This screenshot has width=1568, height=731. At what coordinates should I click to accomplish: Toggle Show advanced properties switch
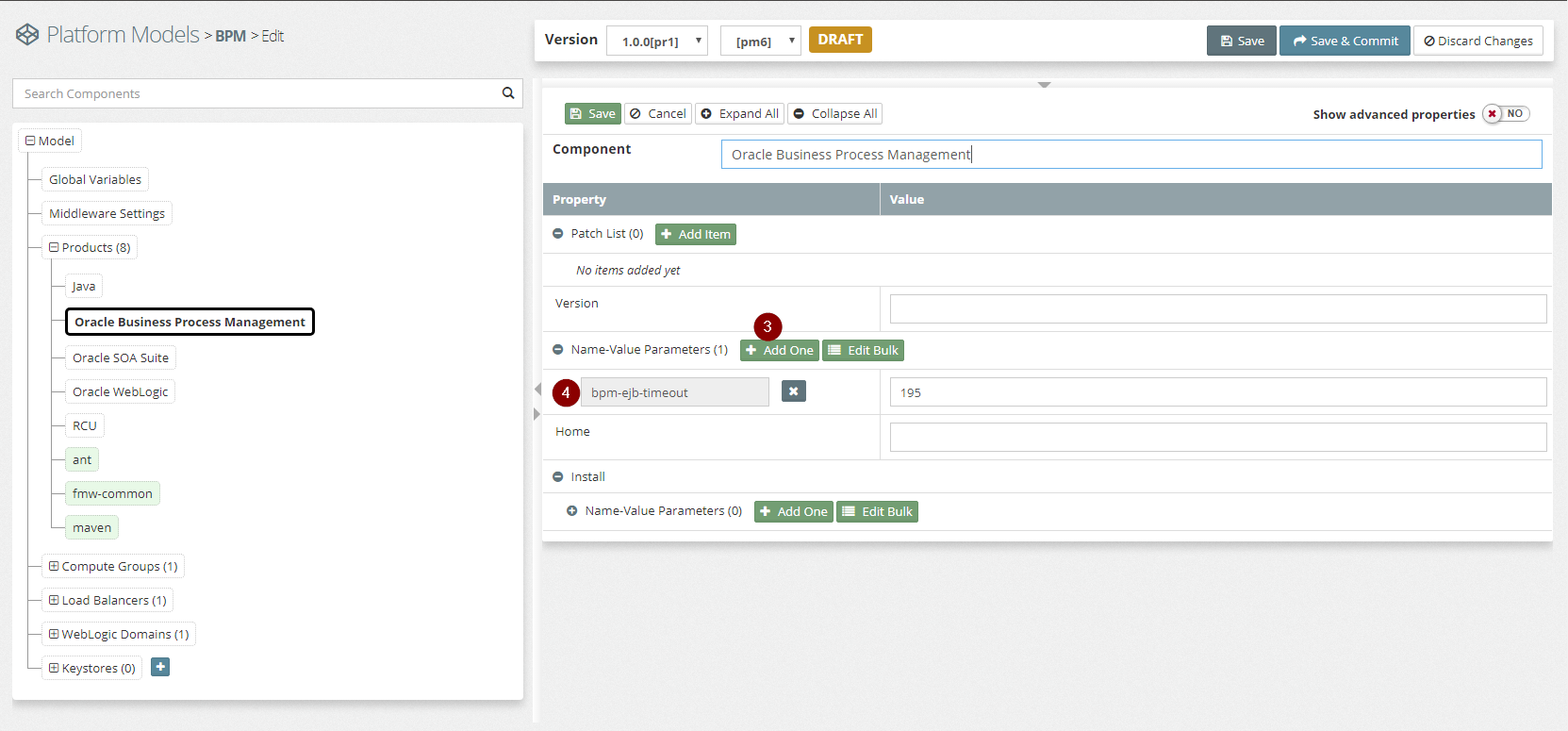pyautogui.click(x=1506, y=114)
